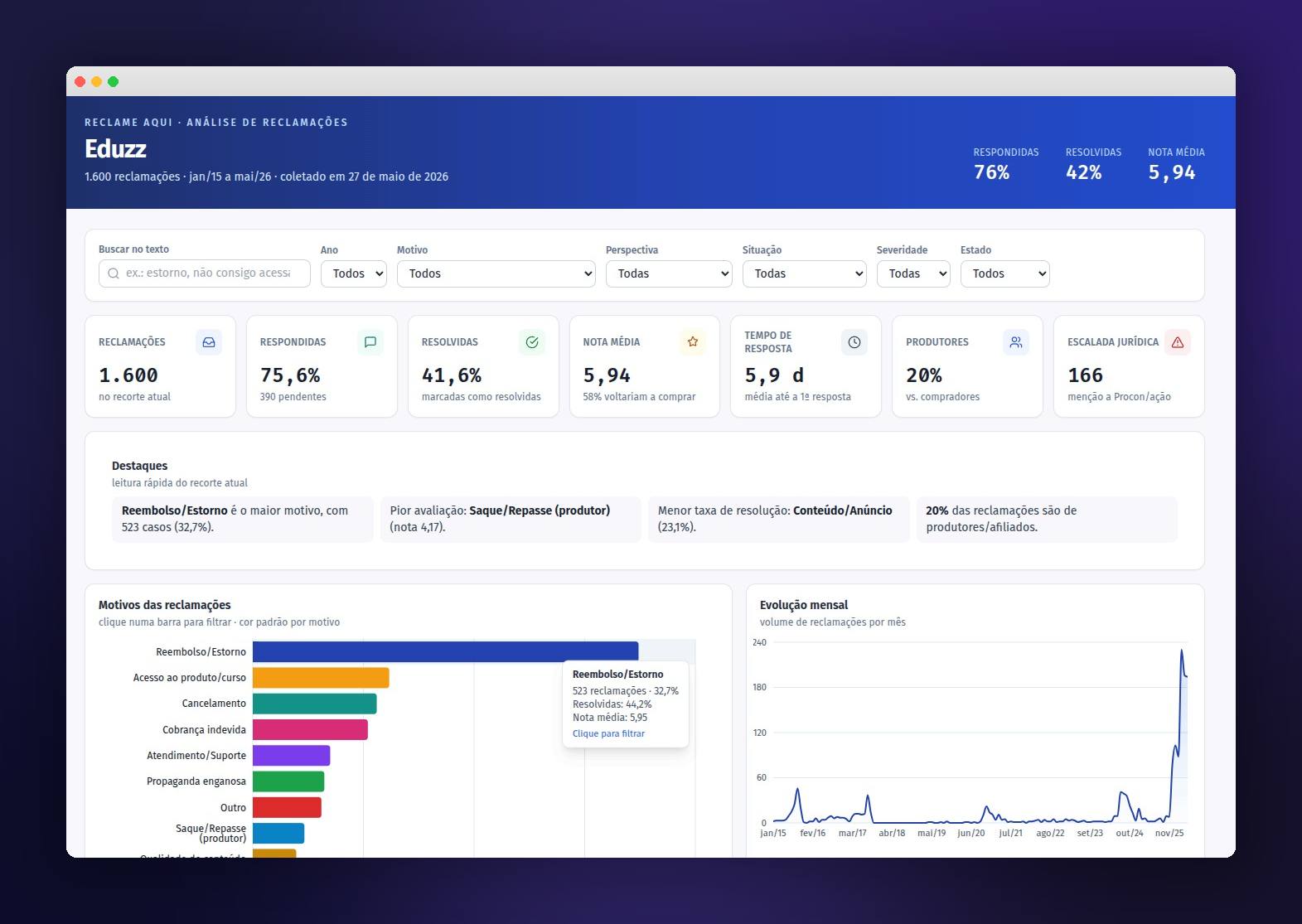
Task: Filter by the orange Acesso ao produto/curso bar
Action: 321,678
